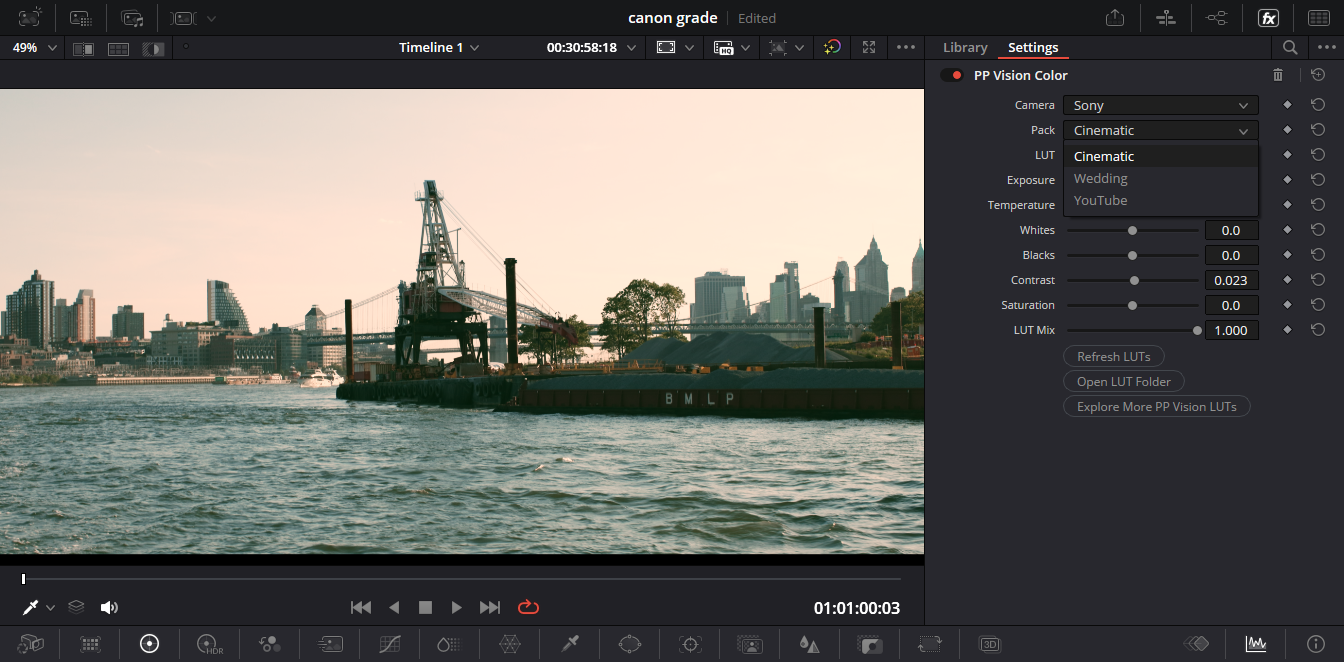Viewport: 1344px width, 662px height.
Task: Toggle highlight mode in viewer
Action: click(152, 48)
